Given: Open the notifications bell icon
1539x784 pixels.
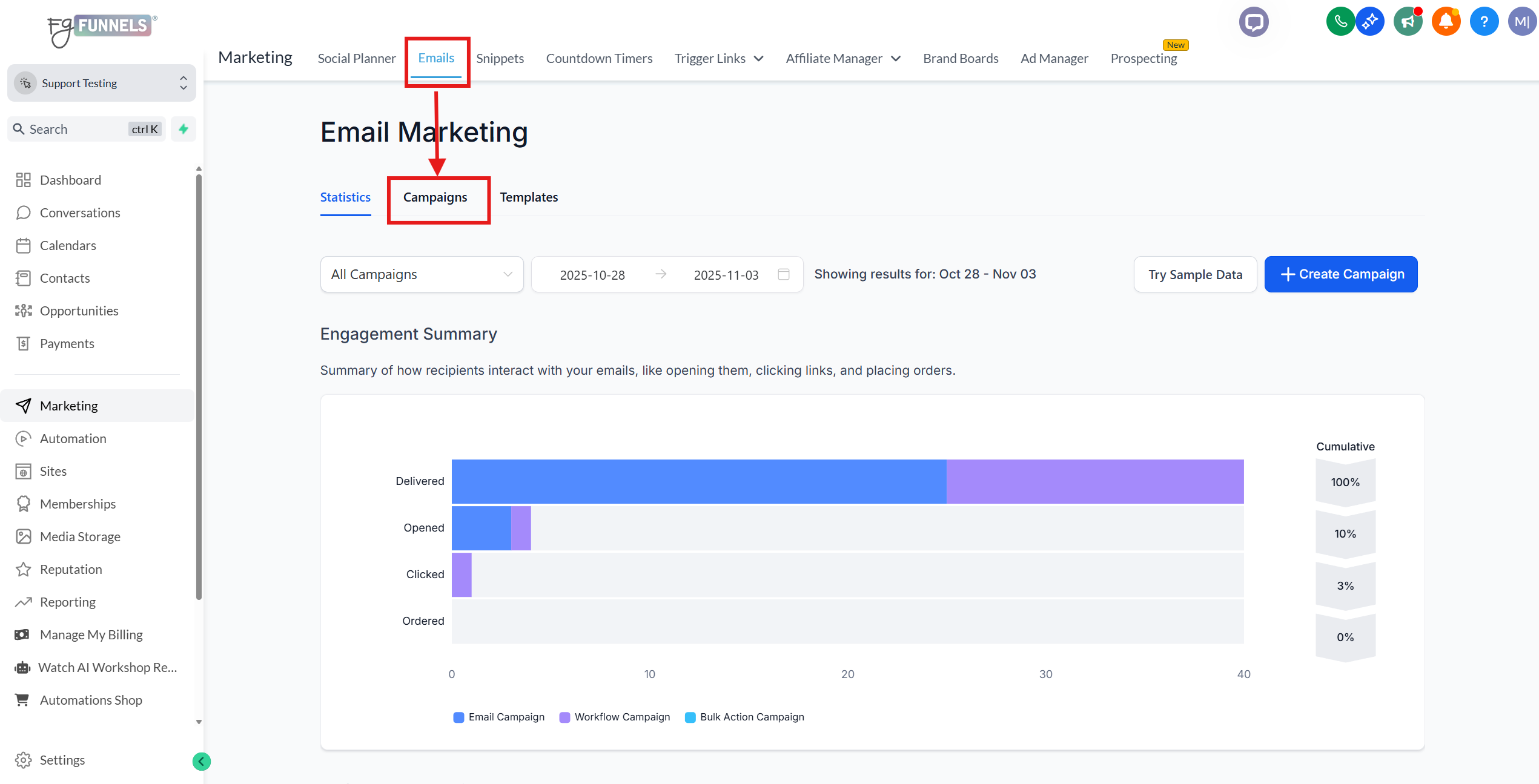Looking at the screenshot, I should (x=1446, y=22).
